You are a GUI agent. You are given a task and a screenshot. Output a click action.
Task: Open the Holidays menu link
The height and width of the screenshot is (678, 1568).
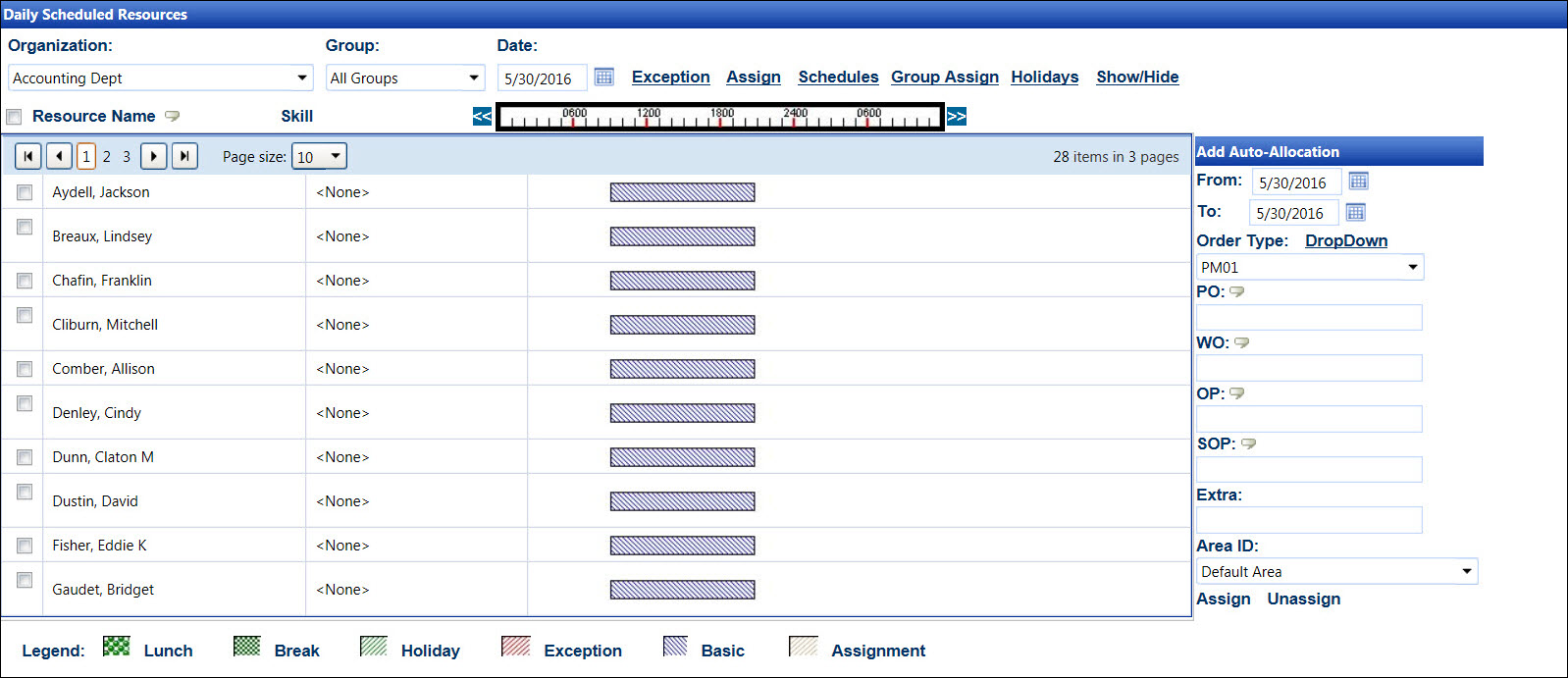(x=1044, y=77)
